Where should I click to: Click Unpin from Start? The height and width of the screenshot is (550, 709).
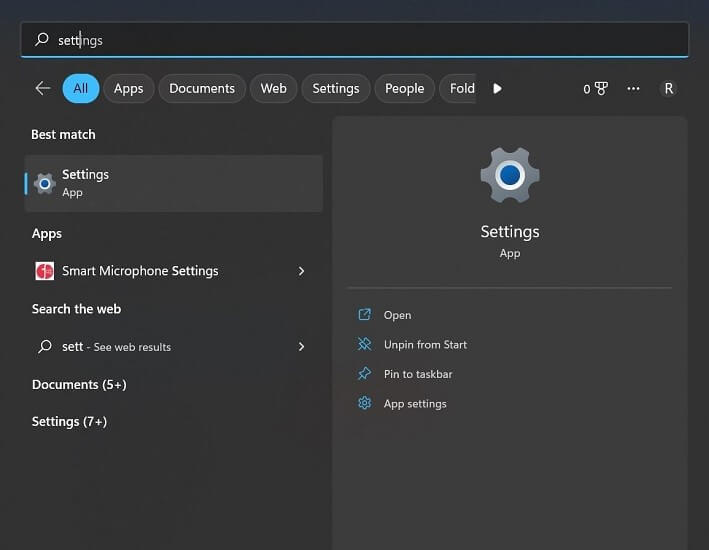(x=425, y=345)
